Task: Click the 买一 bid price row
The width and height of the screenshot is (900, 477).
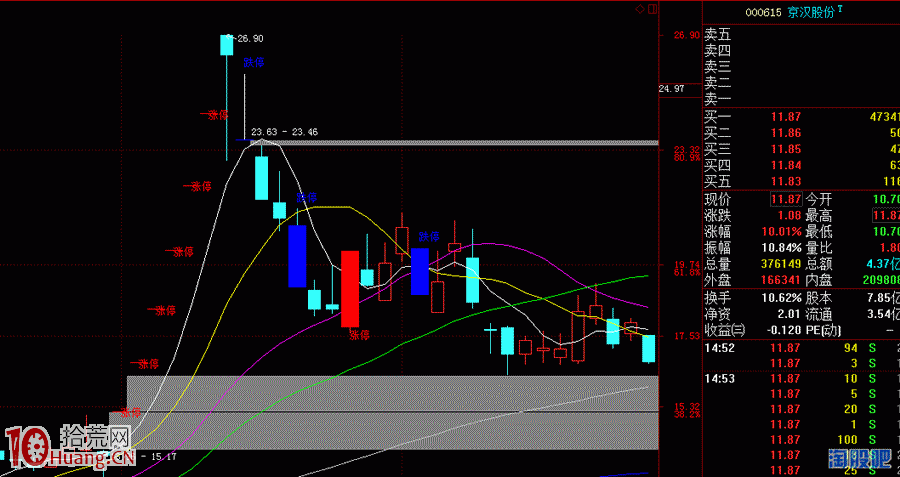Action: click(801, 117)
